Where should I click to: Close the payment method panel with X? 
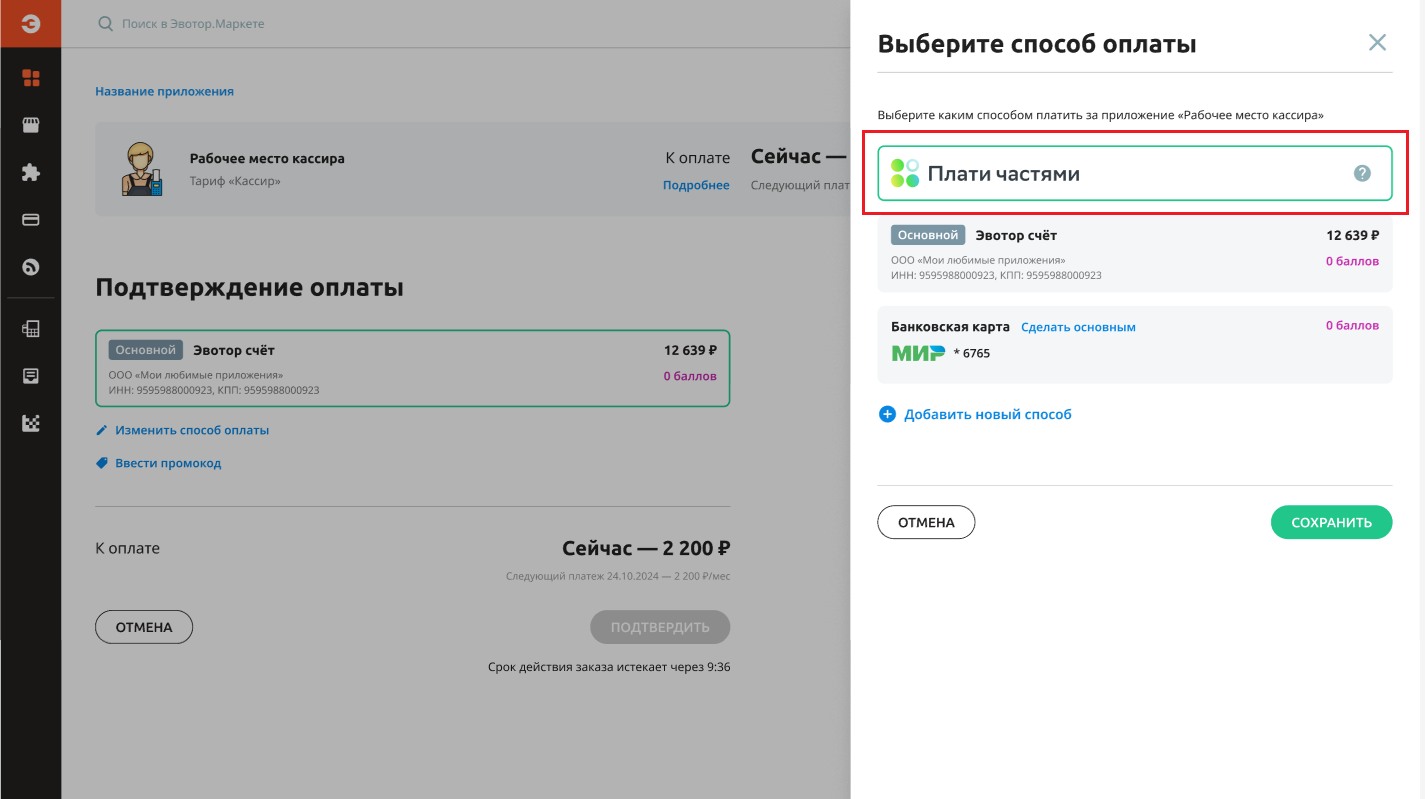tap(1377, 42)
